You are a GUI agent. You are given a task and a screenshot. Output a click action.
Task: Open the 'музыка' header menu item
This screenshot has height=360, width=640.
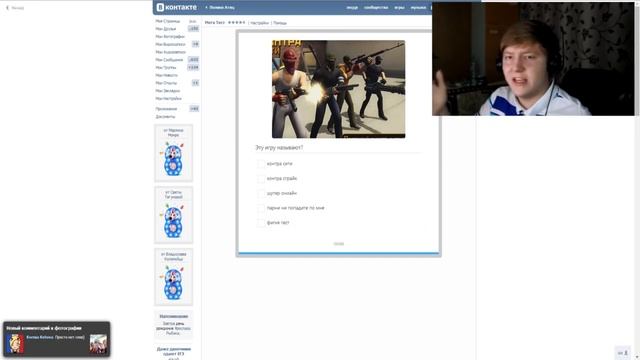click(418, 7)
